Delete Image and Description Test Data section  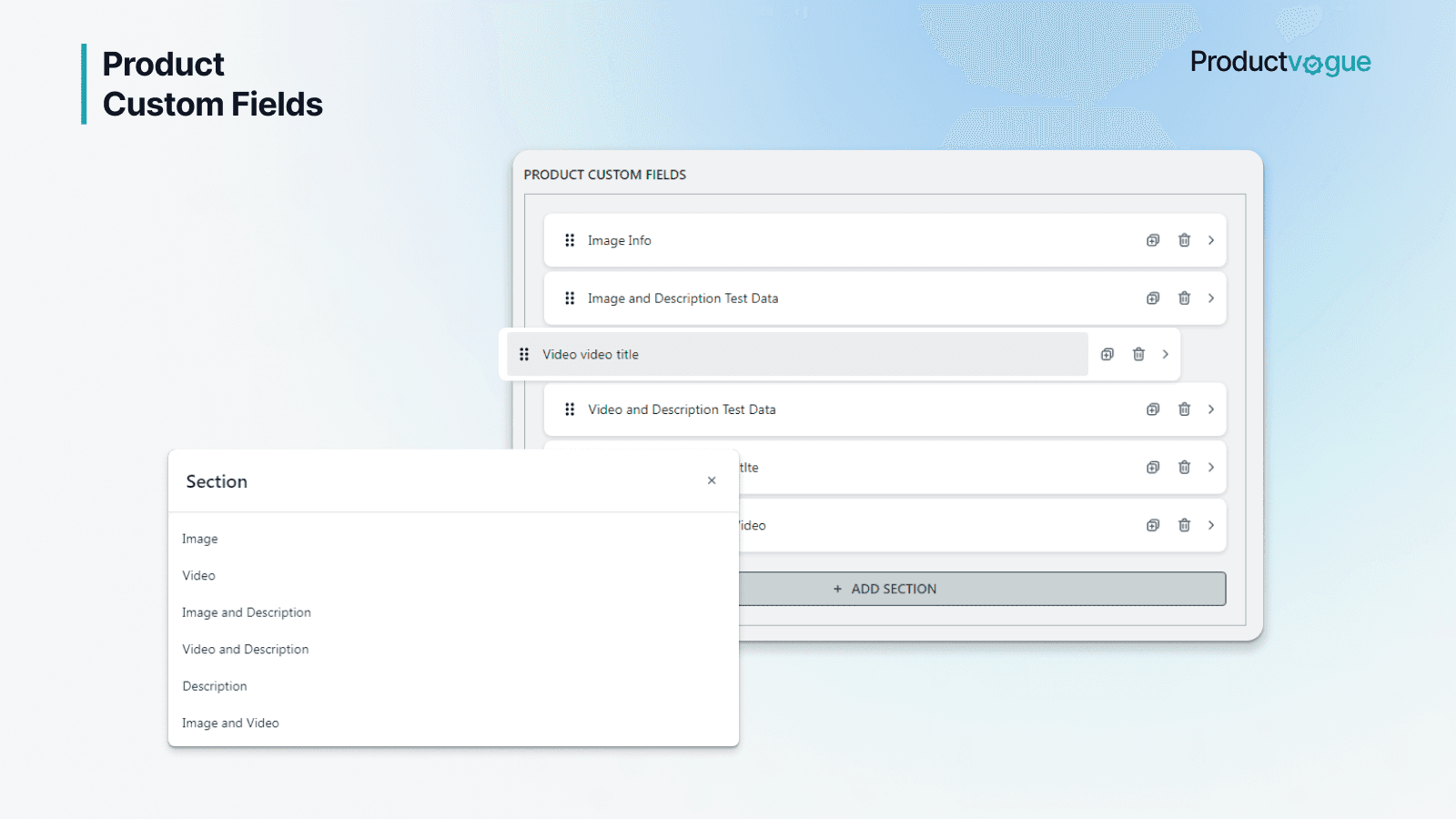(x=1184, y=298)
